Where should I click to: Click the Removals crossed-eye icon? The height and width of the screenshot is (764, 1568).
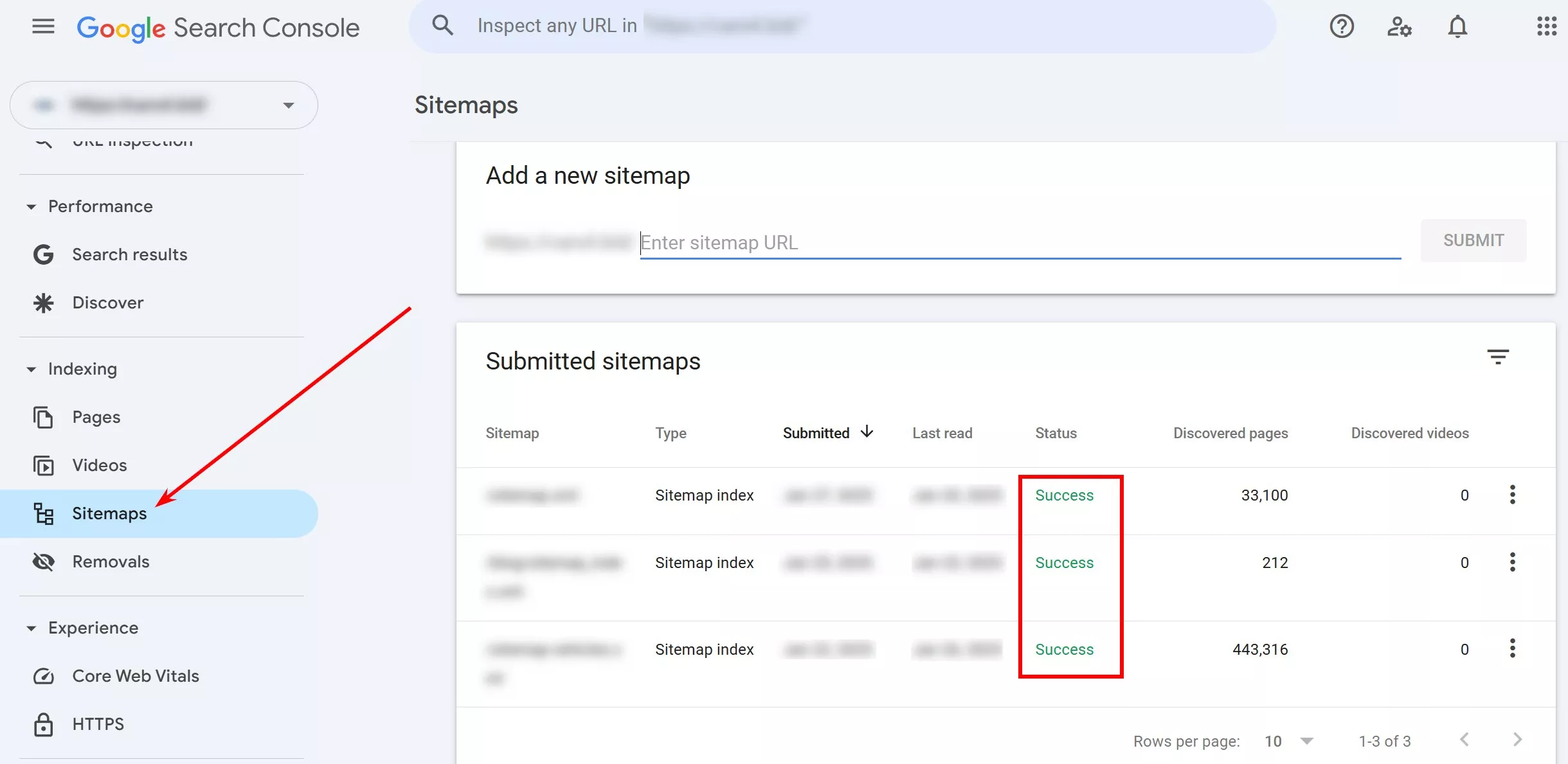[x=43, y=562]
